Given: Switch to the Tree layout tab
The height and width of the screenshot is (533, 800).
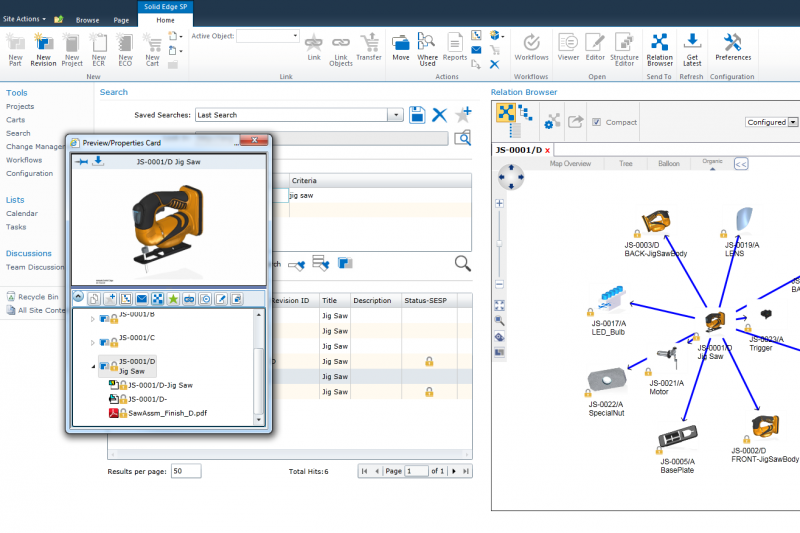Looking at the screenshot, I should click(x=626, y=164).
